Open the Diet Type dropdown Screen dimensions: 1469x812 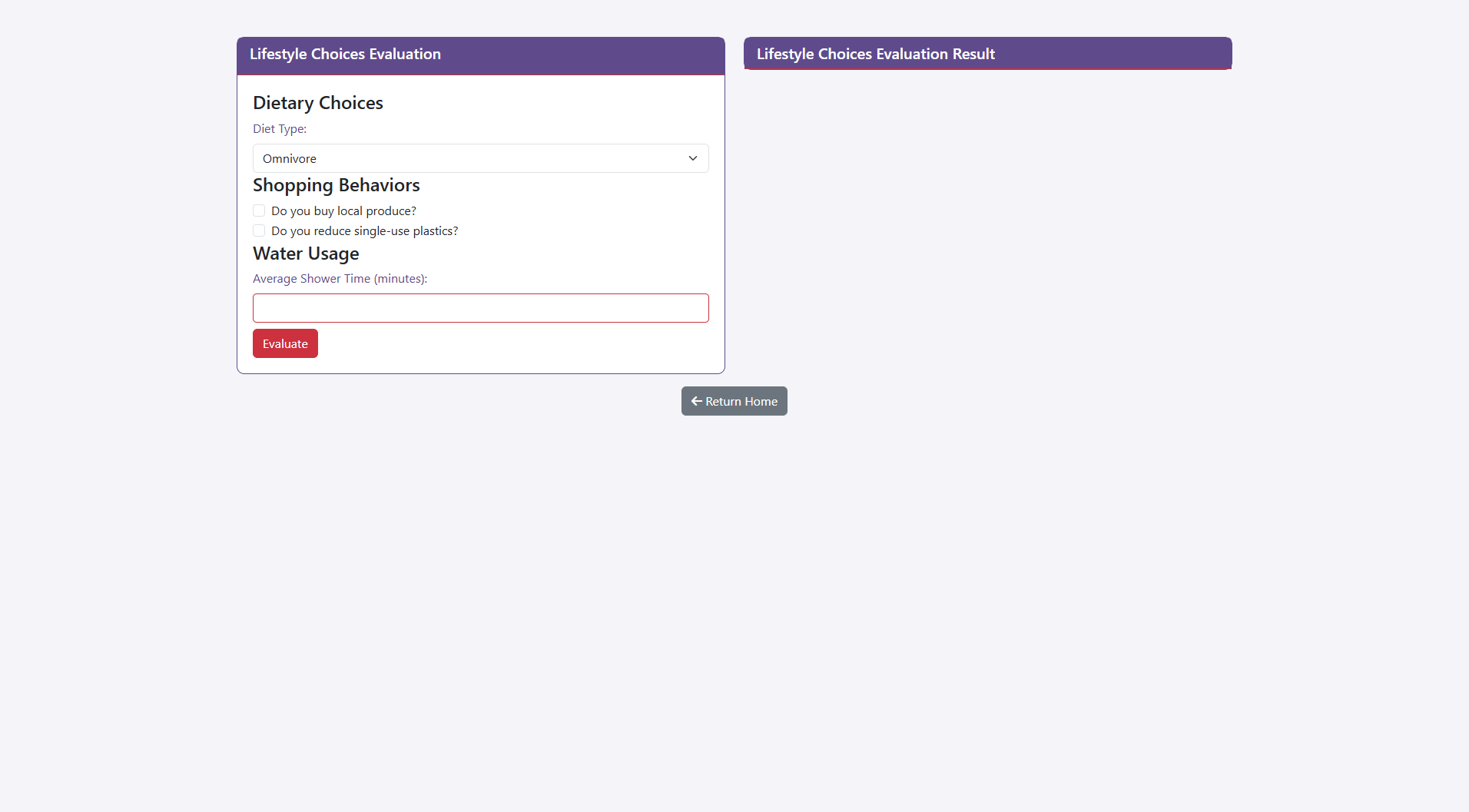pos(480,158)
